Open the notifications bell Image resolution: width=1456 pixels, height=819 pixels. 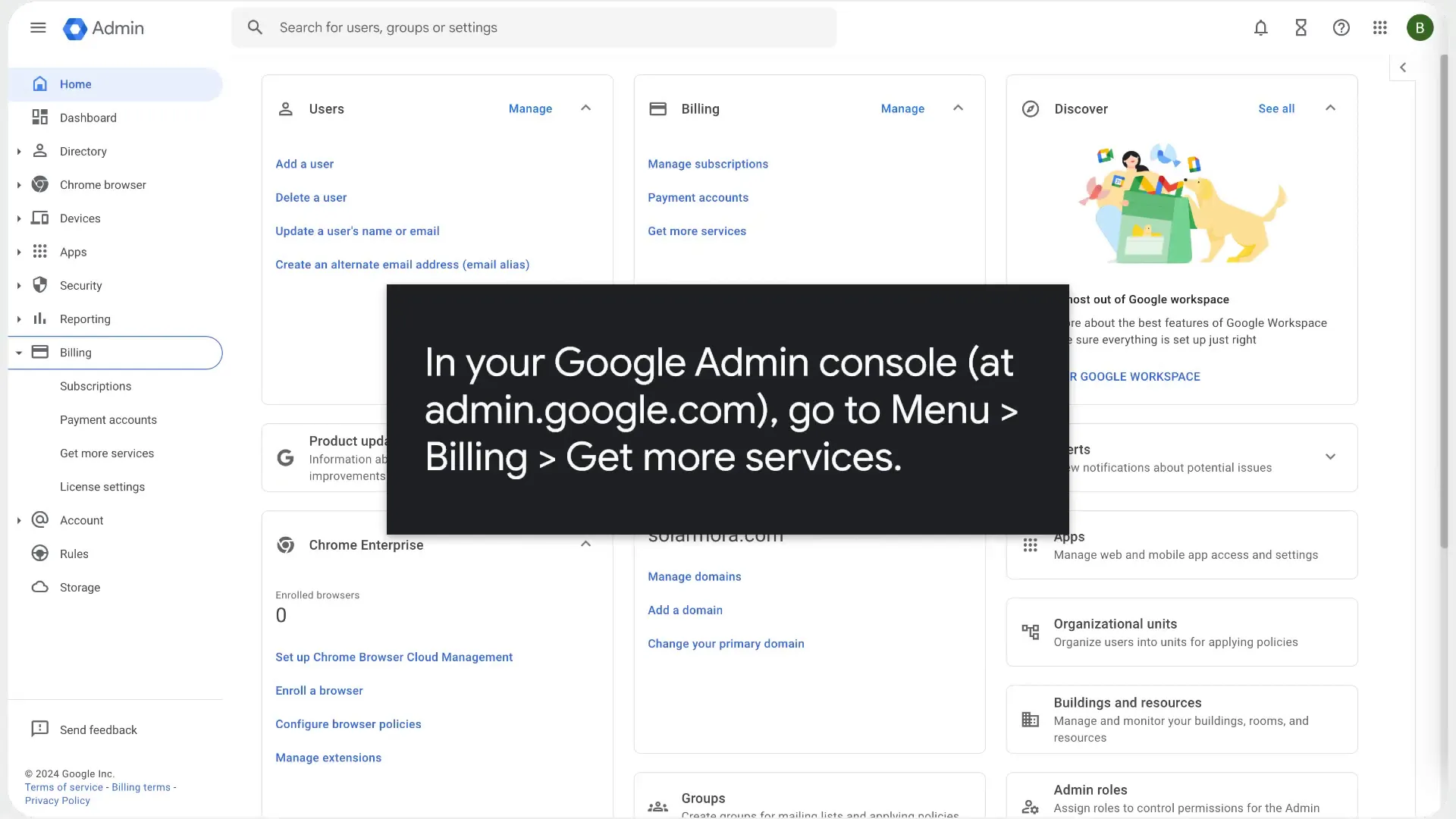[x=1260, y=28]
